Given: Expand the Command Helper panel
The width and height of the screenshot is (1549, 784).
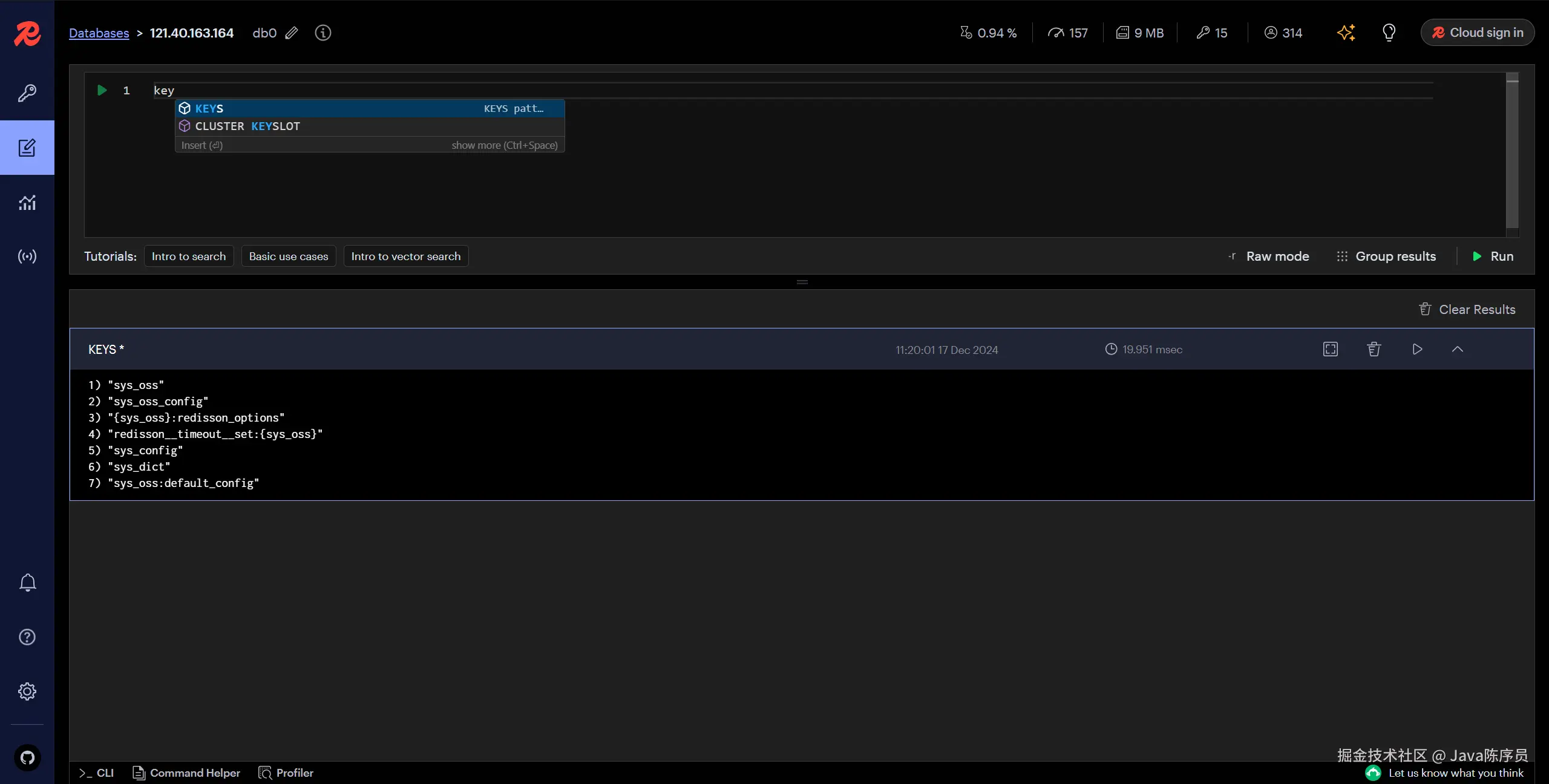Looking at the screenshot, I should point(186,773).
